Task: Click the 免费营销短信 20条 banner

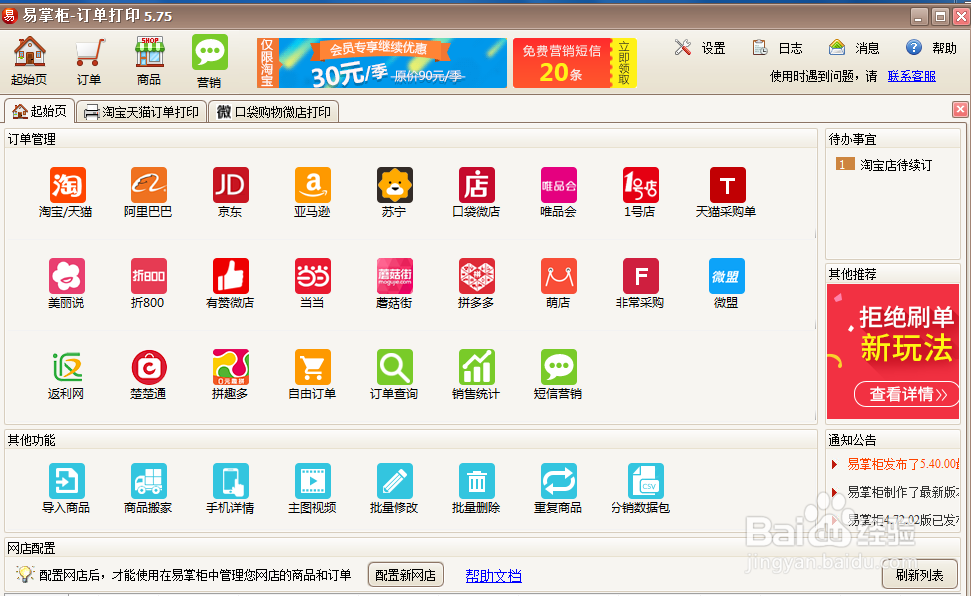Action: [x=575, y=63]
